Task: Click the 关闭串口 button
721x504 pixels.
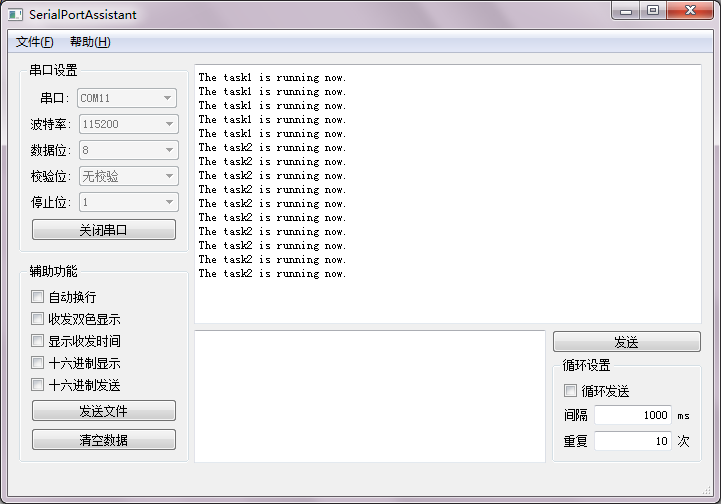Action: point(104,230)
